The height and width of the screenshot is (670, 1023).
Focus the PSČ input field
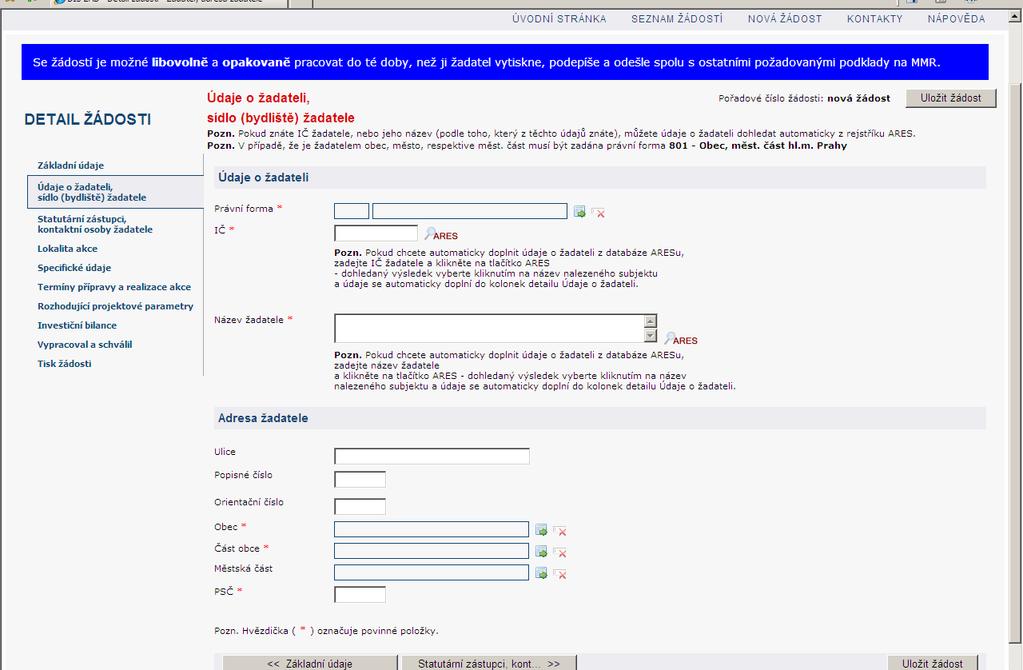[359, 594]
